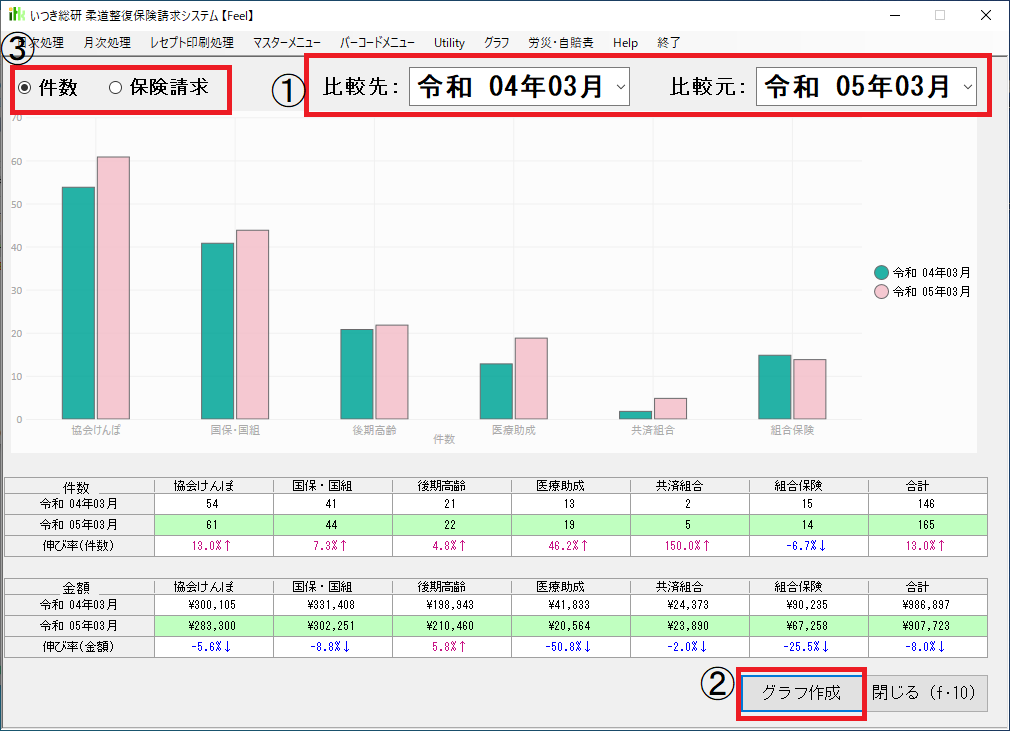Click the teal legend marker for 令和 04年03月
1012x731 pixels.
pyautogui.click(x=881, y=272)
